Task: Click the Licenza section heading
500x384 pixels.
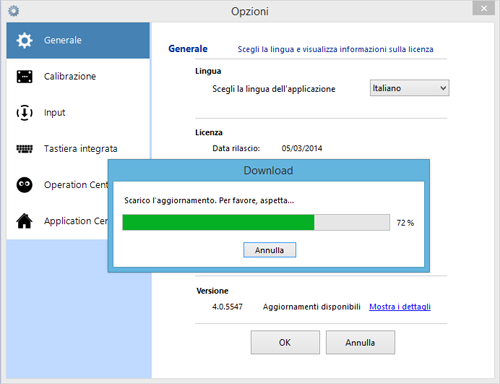Action: tap(209, 132)
